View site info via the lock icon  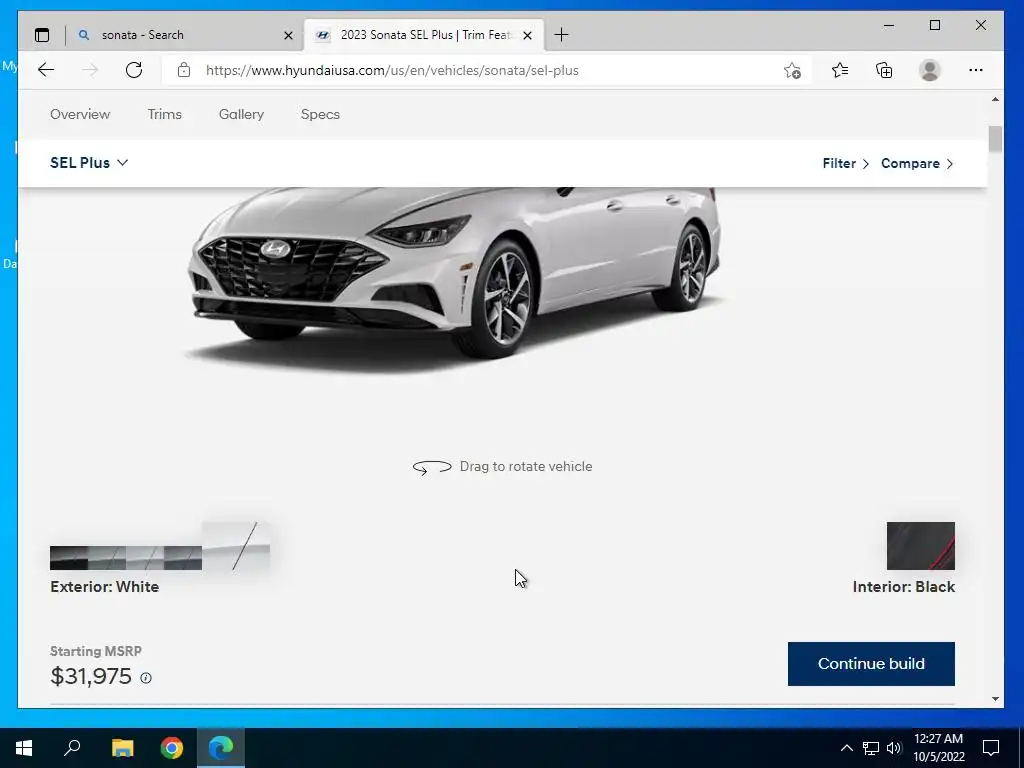click(184, 70)
